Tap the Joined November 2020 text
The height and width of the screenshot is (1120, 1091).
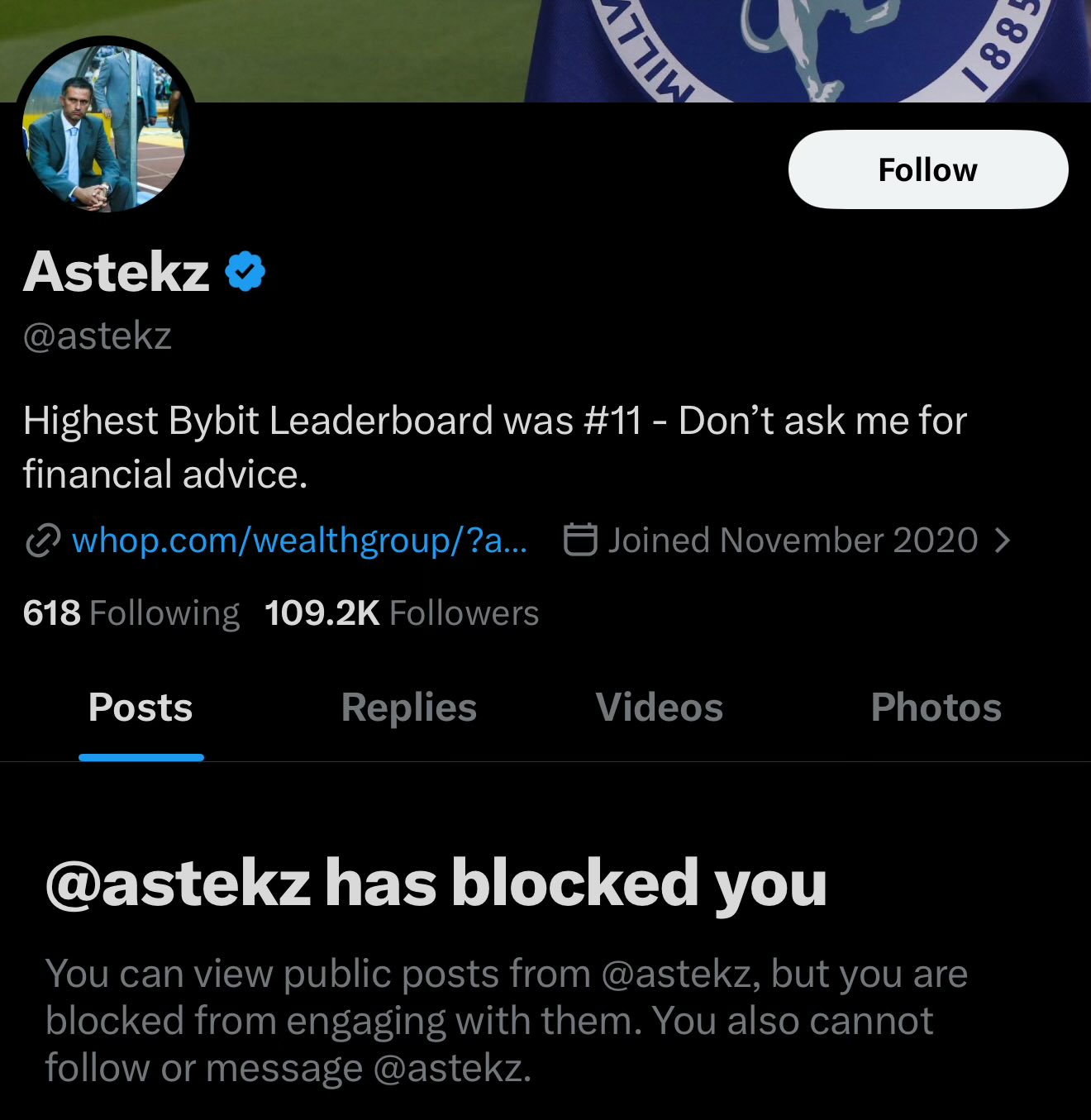[793, 541]
